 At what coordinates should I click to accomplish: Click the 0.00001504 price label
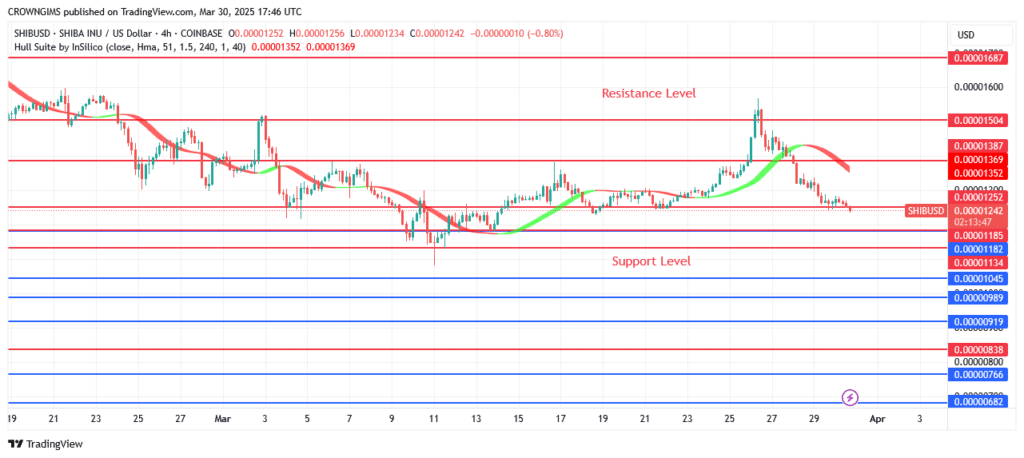click(980, 120)
